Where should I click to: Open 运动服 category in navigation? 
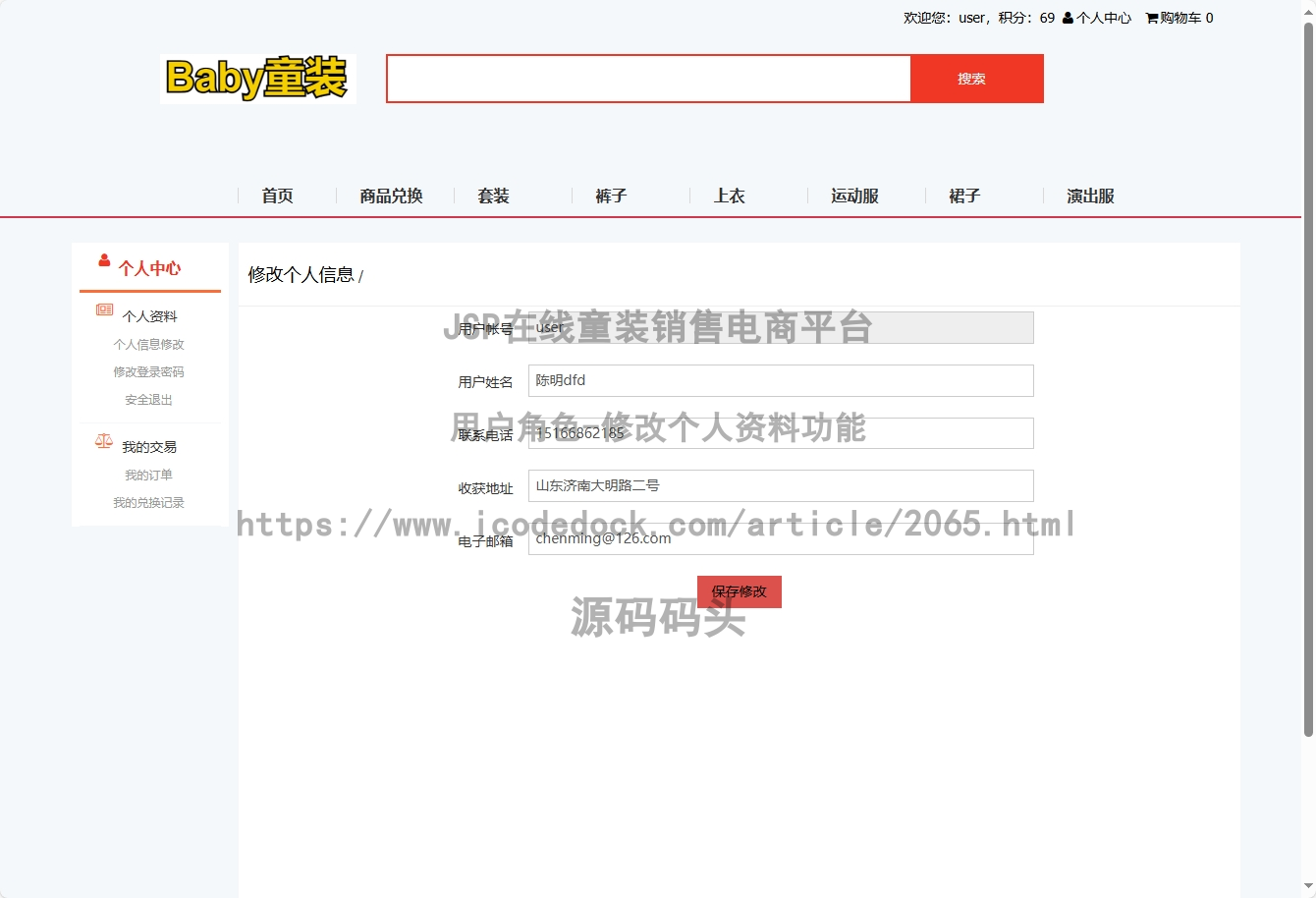(854, 196)
